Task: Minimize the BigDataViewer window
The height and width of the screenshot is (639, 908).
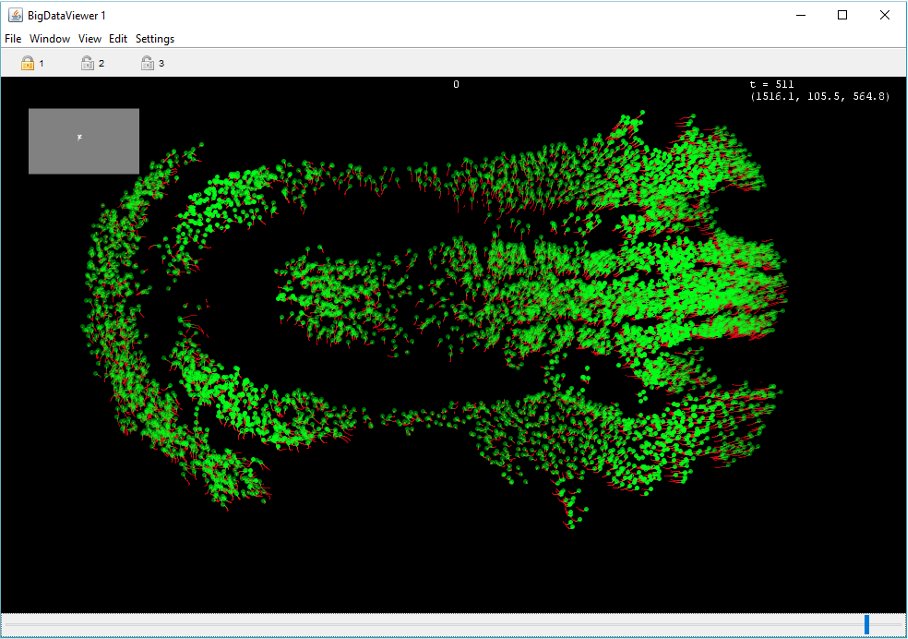Action: click(800, 15)
